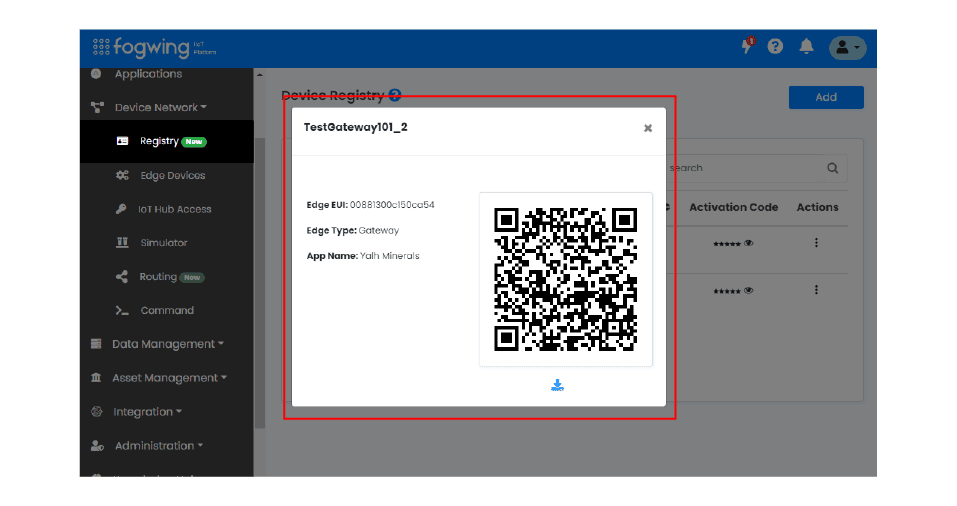Viewport: 957px width, 506px height.
Task: Click the sidebar scroll up arrow
Action: (259, 75)
